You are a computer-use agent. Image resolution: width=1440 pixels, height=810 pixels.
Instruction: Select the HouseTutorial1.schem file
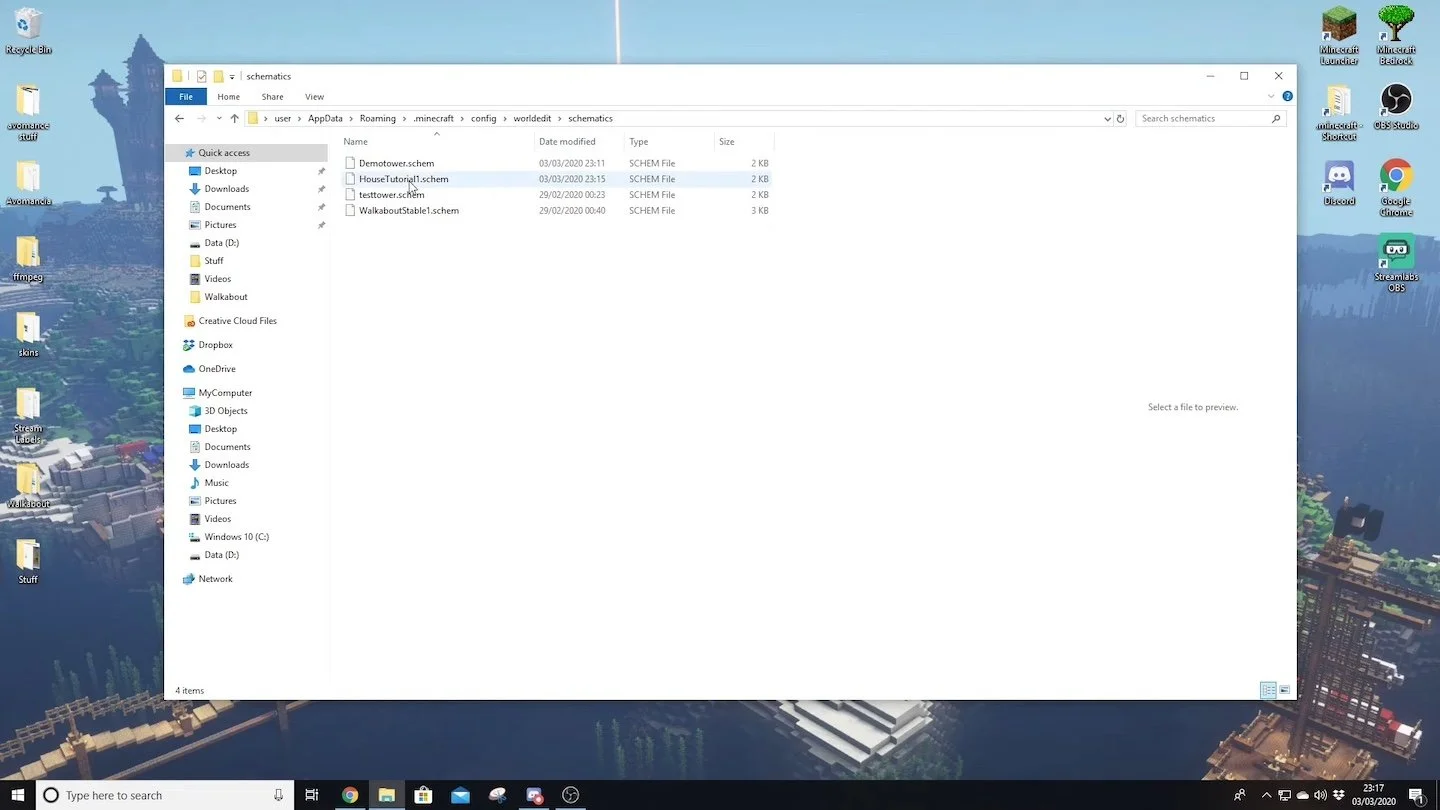tap(403, 179)
